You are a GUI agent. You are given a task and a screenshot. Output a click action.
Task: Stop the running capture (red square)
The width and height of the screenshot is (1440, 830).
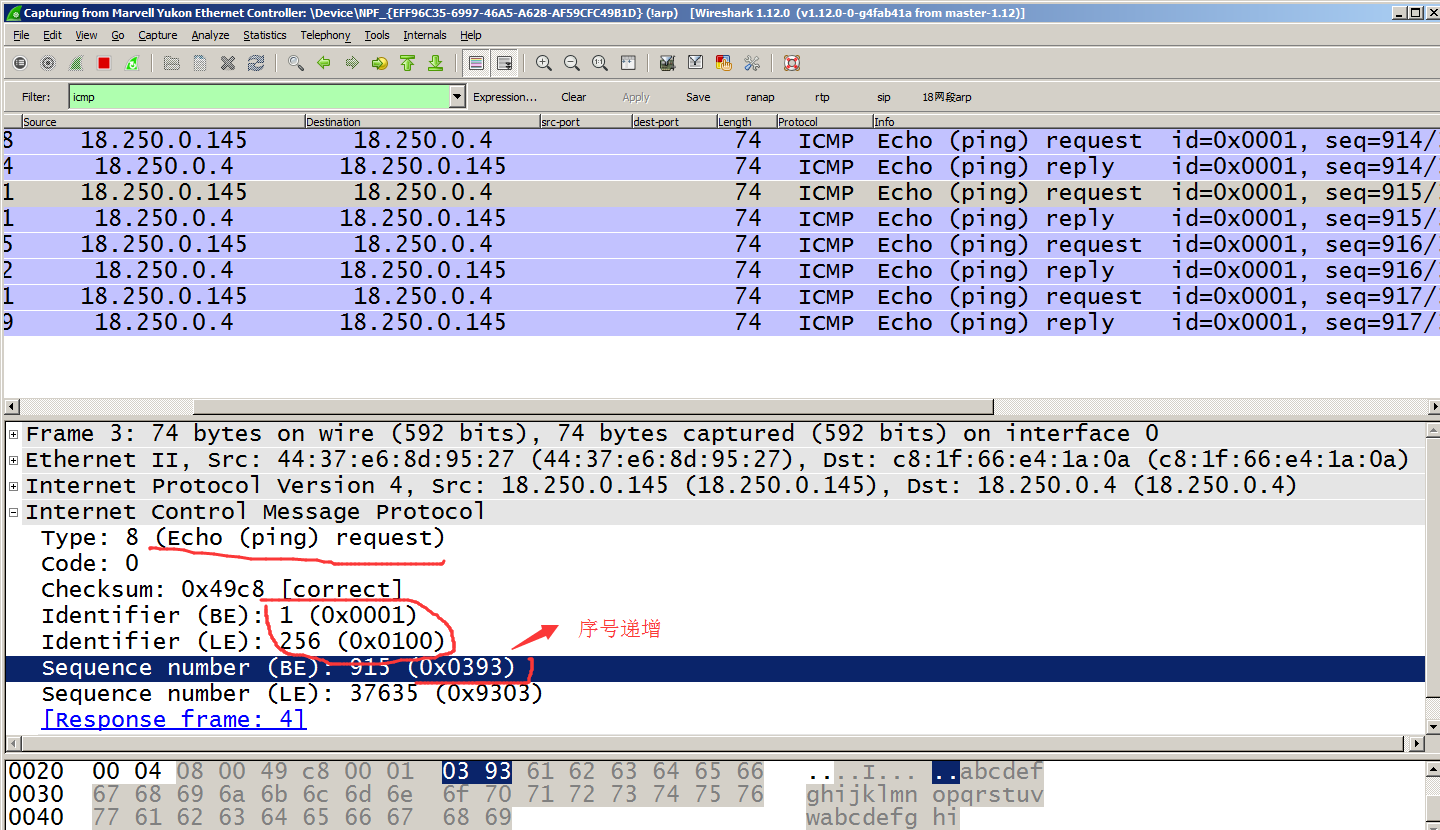pyautogui.click(x=104, y=63)
